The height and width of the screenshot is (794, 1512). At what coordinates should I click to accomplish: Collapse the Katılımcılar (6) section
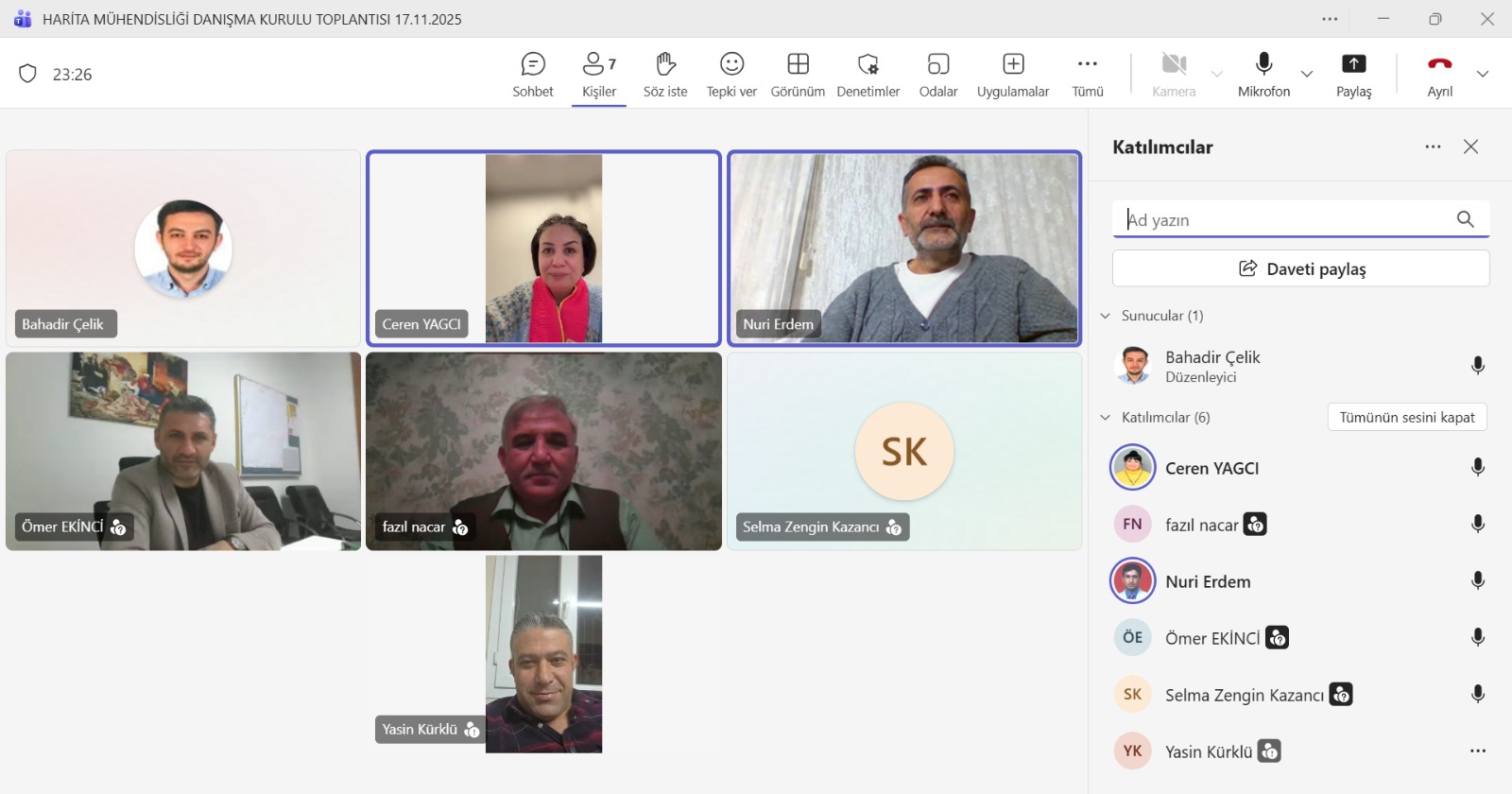(x=1106, y=418)
